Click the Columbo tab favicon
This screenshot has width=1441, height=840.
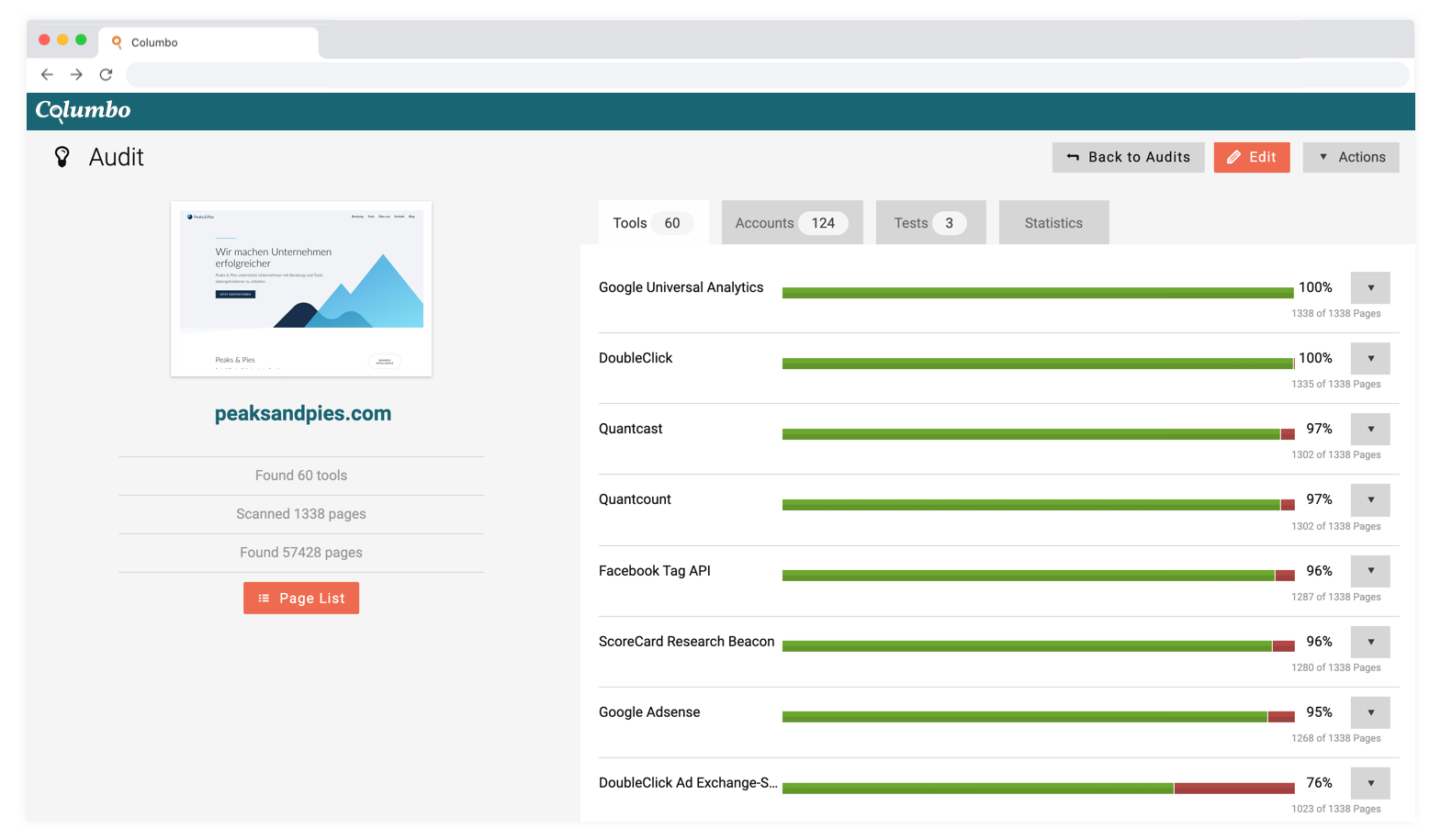117,42
